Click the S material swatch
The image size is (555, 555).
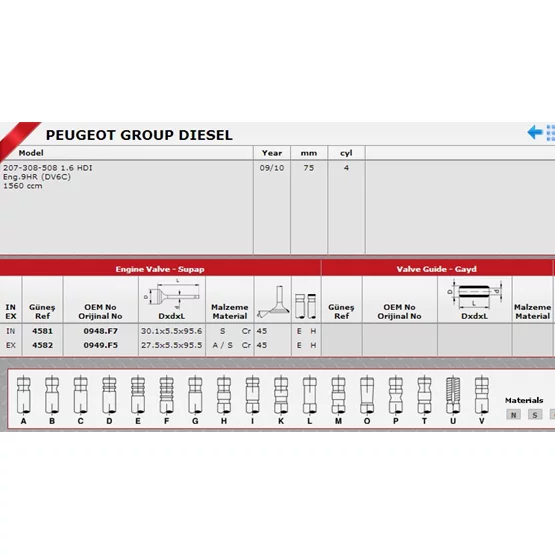(535, 415)
